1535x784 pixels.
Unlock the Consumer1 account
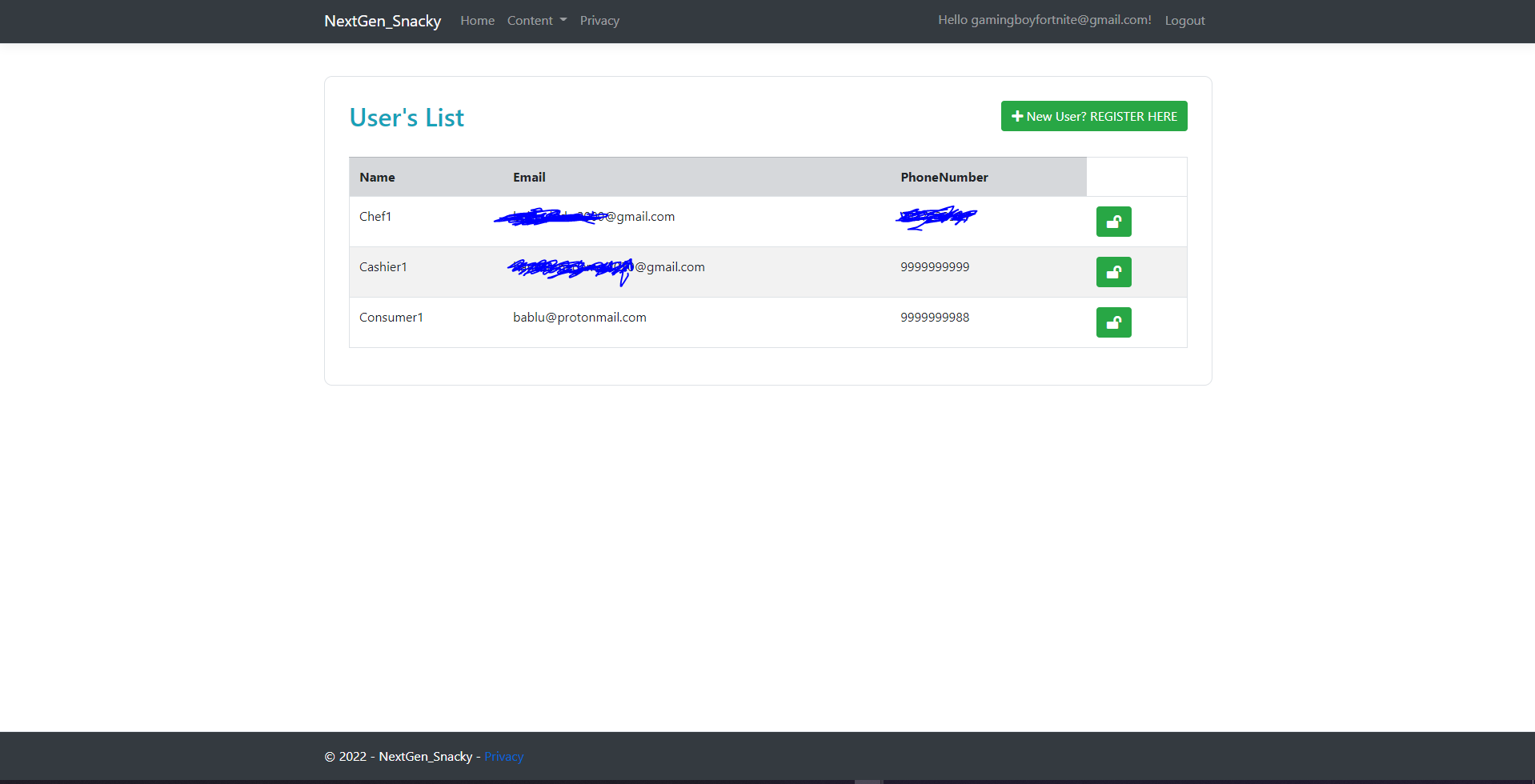point(1113,322)
